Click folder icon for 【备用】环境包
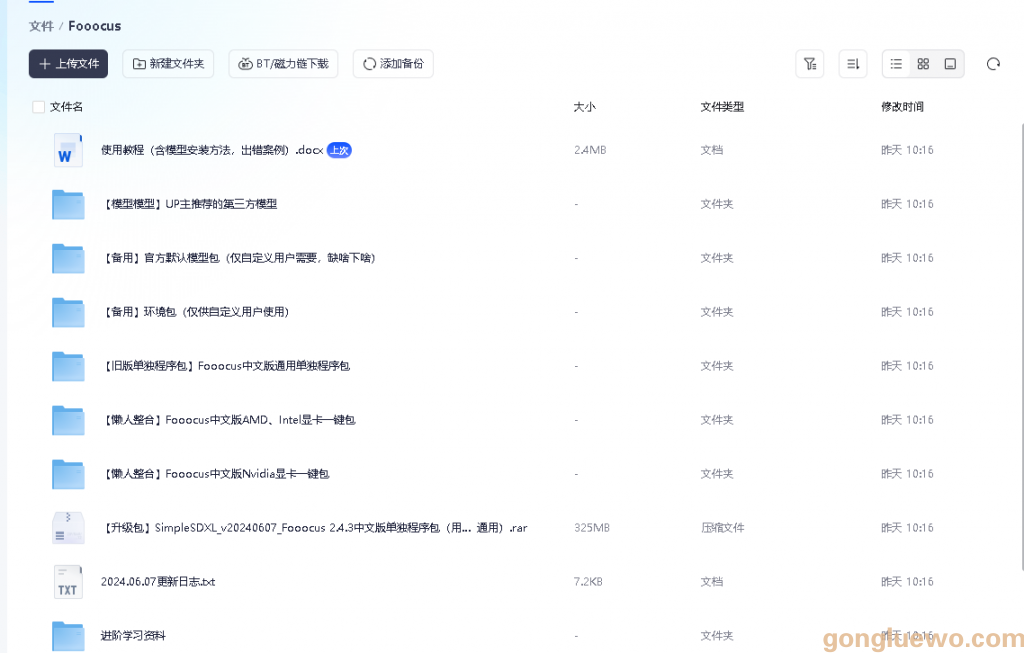 [68, 312]
